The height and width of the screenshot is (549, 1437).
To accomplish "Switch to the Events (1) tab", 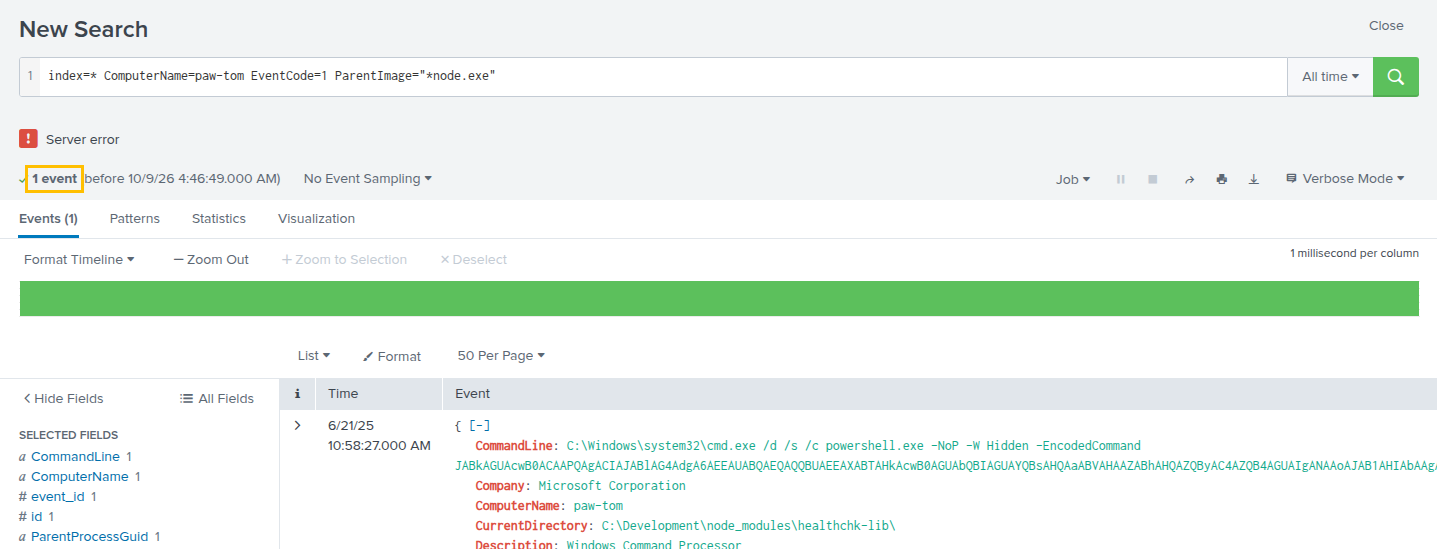I will coord(48,218).
